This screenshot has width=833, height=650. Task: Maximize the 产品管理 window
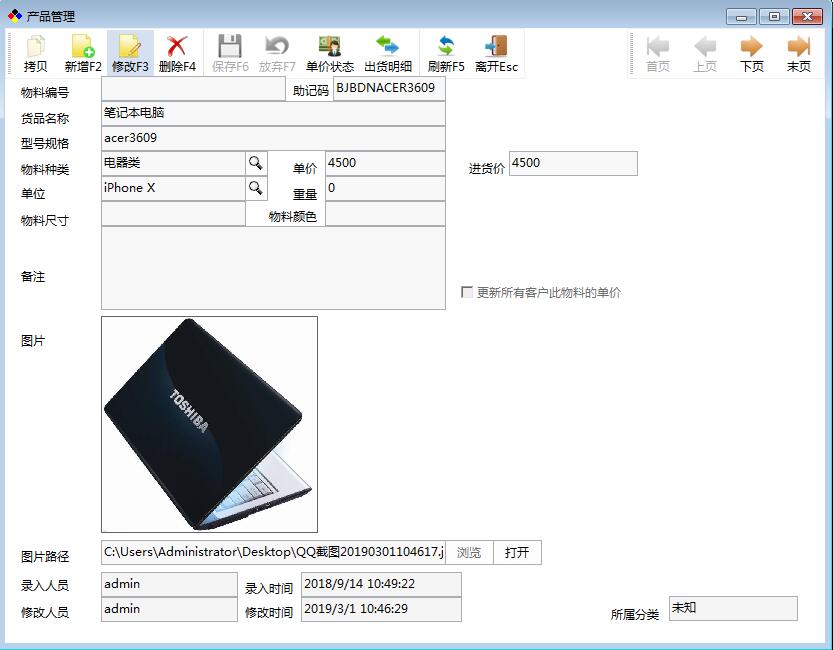[x=774, y=17]
